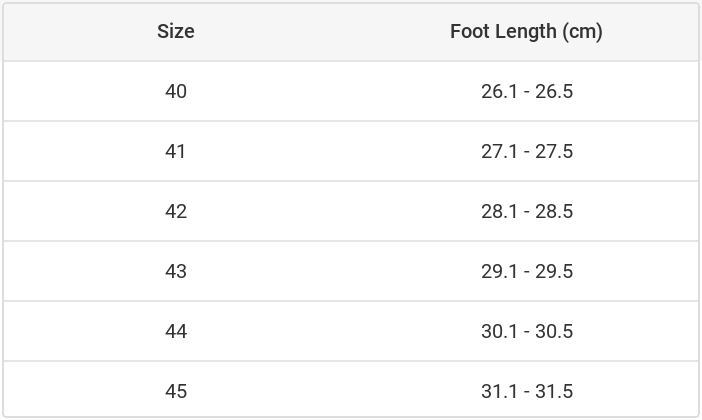Select the size 43 cell
The image size is (702, 420).
point(176,271)
